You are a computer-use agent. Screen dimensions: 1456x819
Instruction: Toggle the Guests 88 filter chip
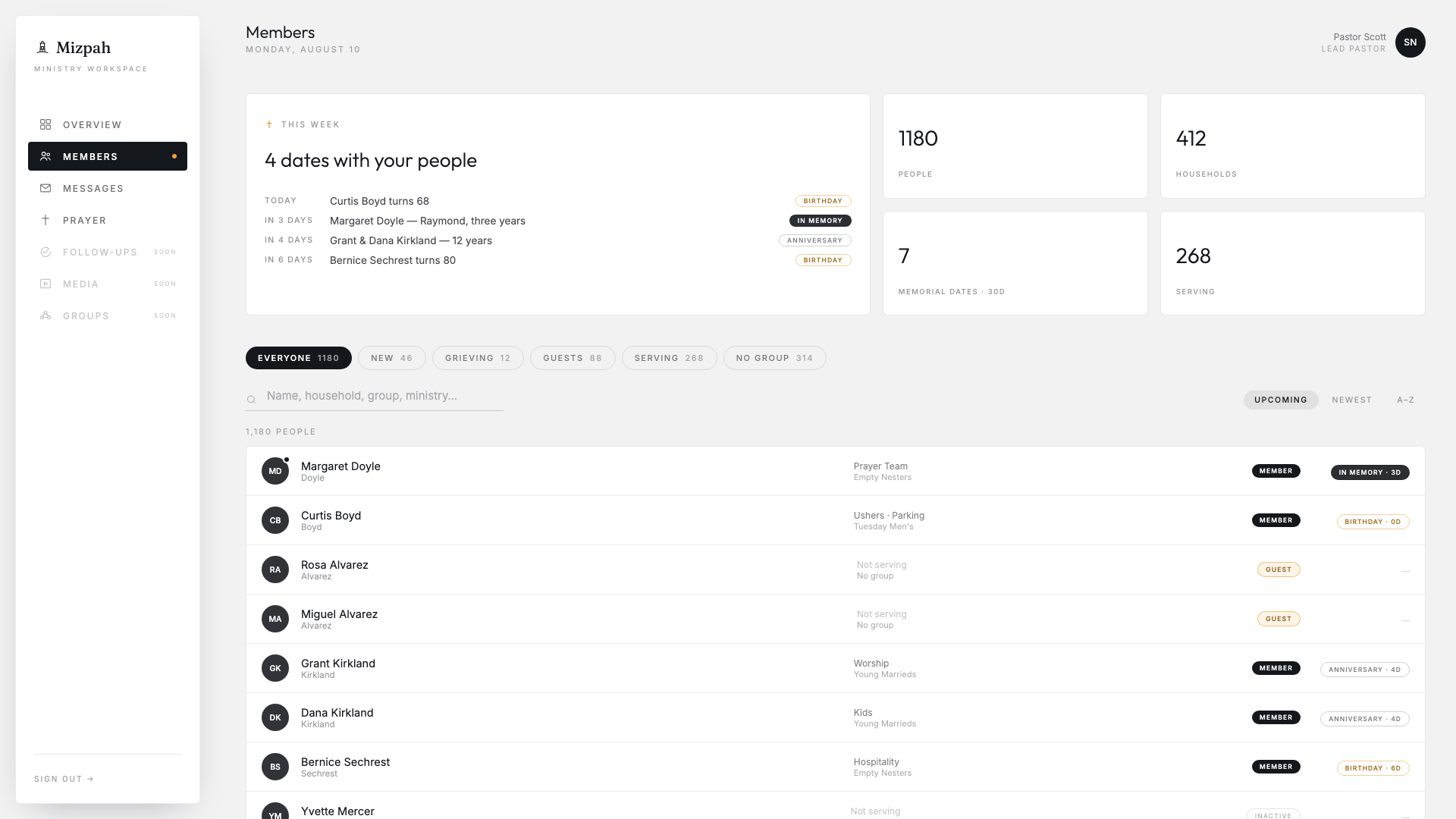(573, 358)
